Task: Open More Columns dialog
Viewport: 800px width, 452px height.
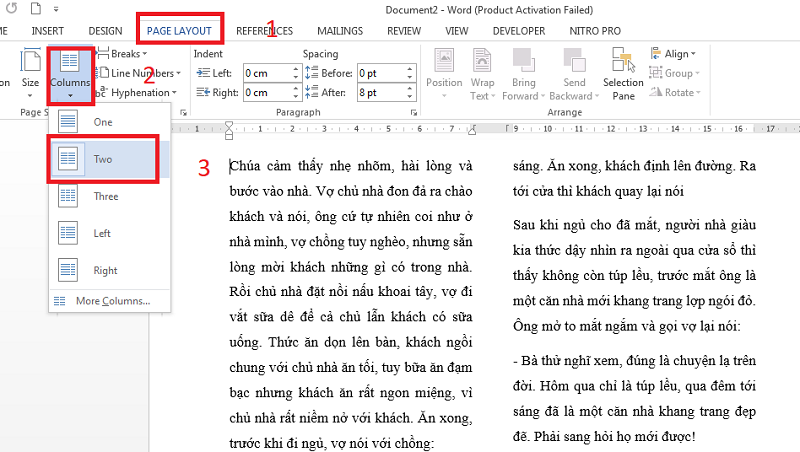Action: [109, 301]
